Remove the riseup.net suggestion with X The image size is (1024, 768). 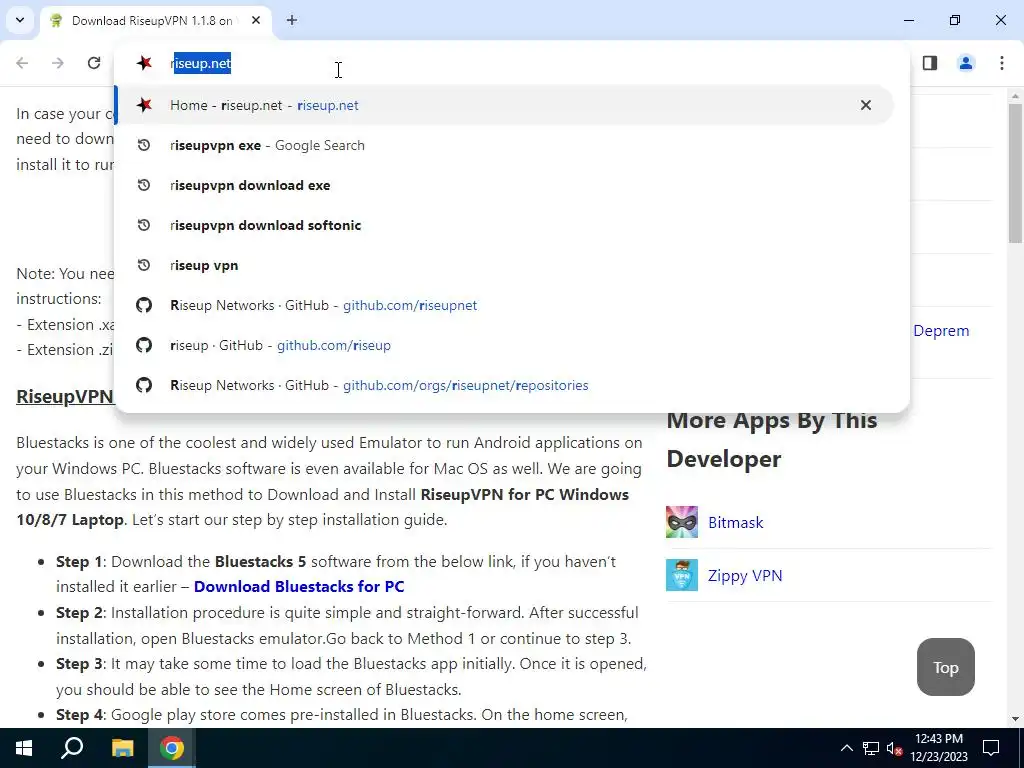866,105
